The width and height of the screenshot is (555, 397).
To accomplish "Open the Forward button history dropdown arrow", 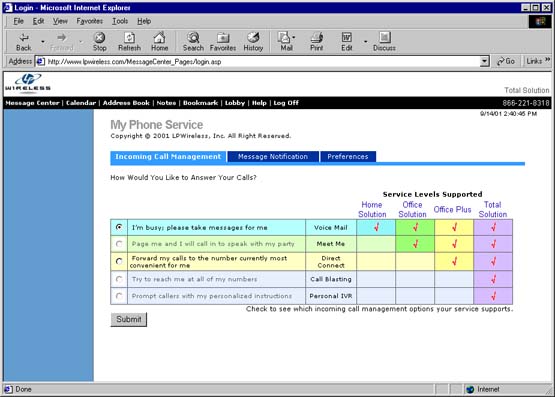I will [81, 42].
